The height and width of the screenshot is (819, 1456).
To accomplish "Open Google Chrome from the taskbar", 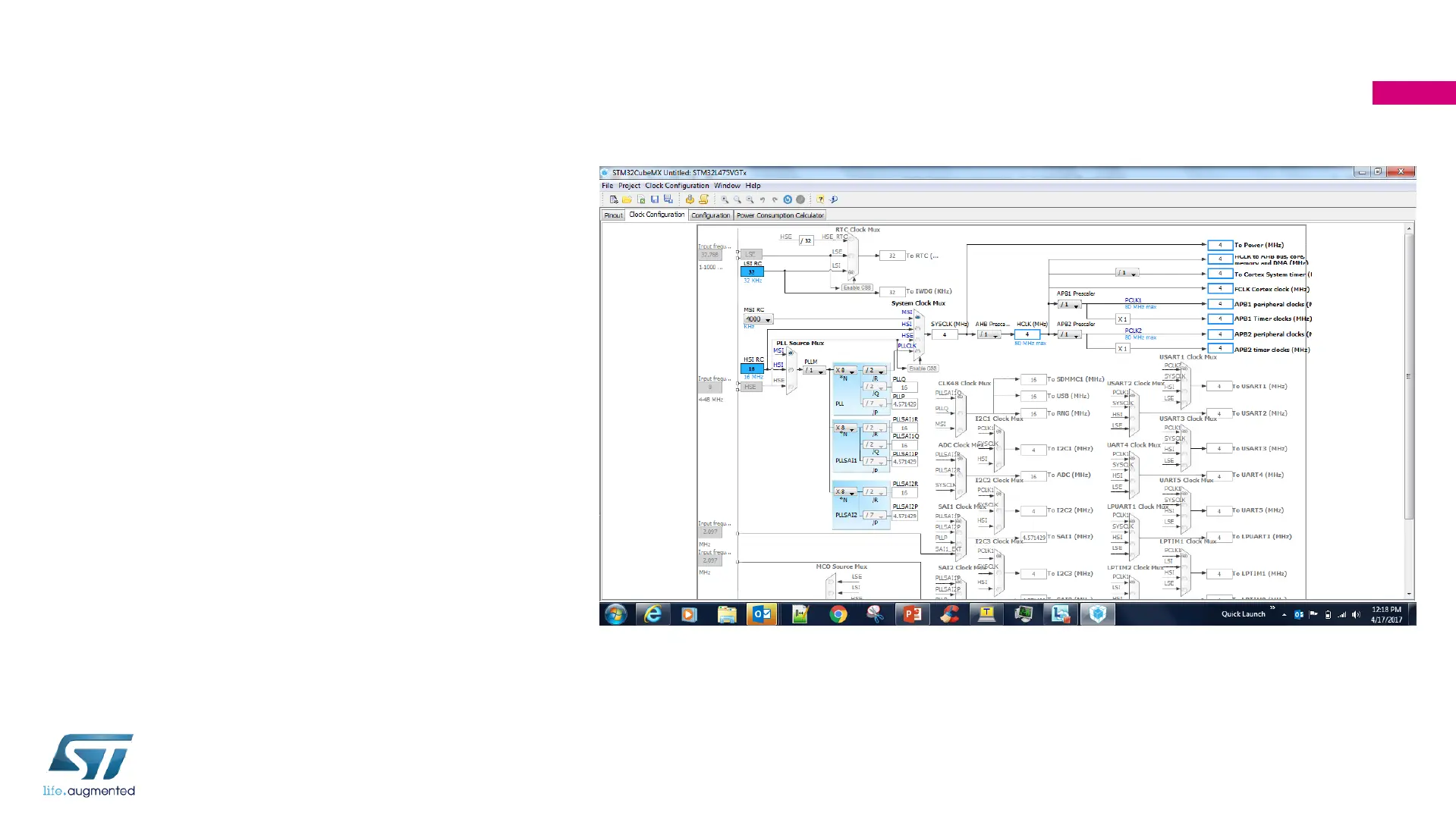I will [838, 613].
